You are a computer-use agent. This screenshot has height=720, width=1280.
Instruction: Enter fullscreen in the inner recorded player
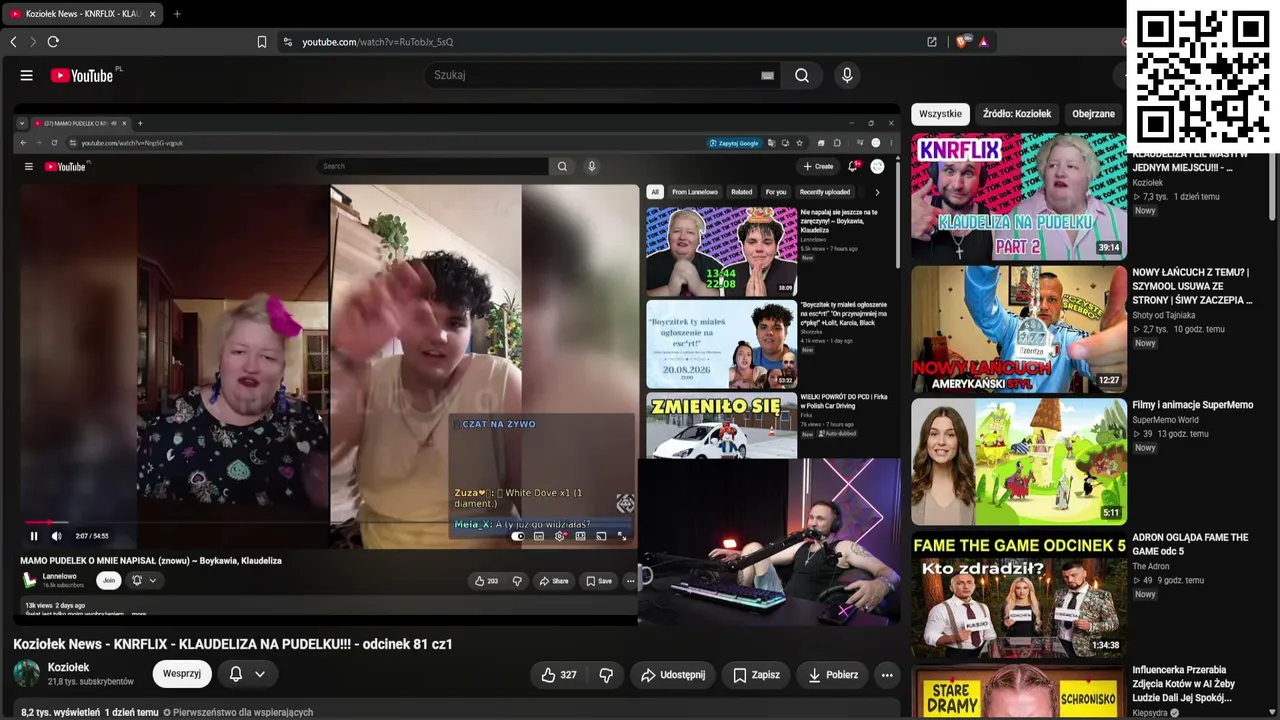622,536
